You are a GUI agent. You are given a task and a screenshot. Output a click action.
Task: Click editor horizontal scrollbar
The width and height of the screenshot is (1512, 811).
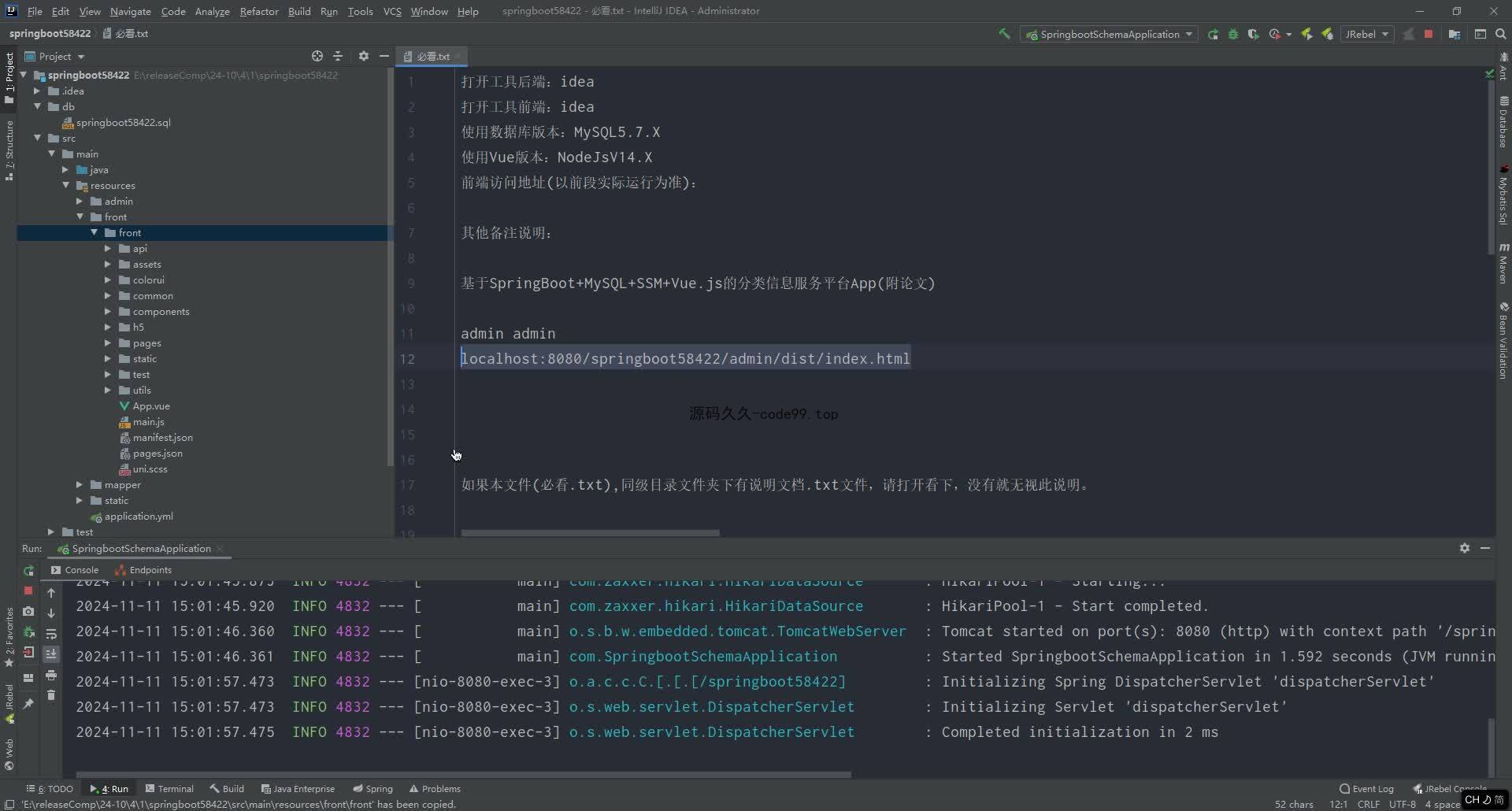coord(590,533)
